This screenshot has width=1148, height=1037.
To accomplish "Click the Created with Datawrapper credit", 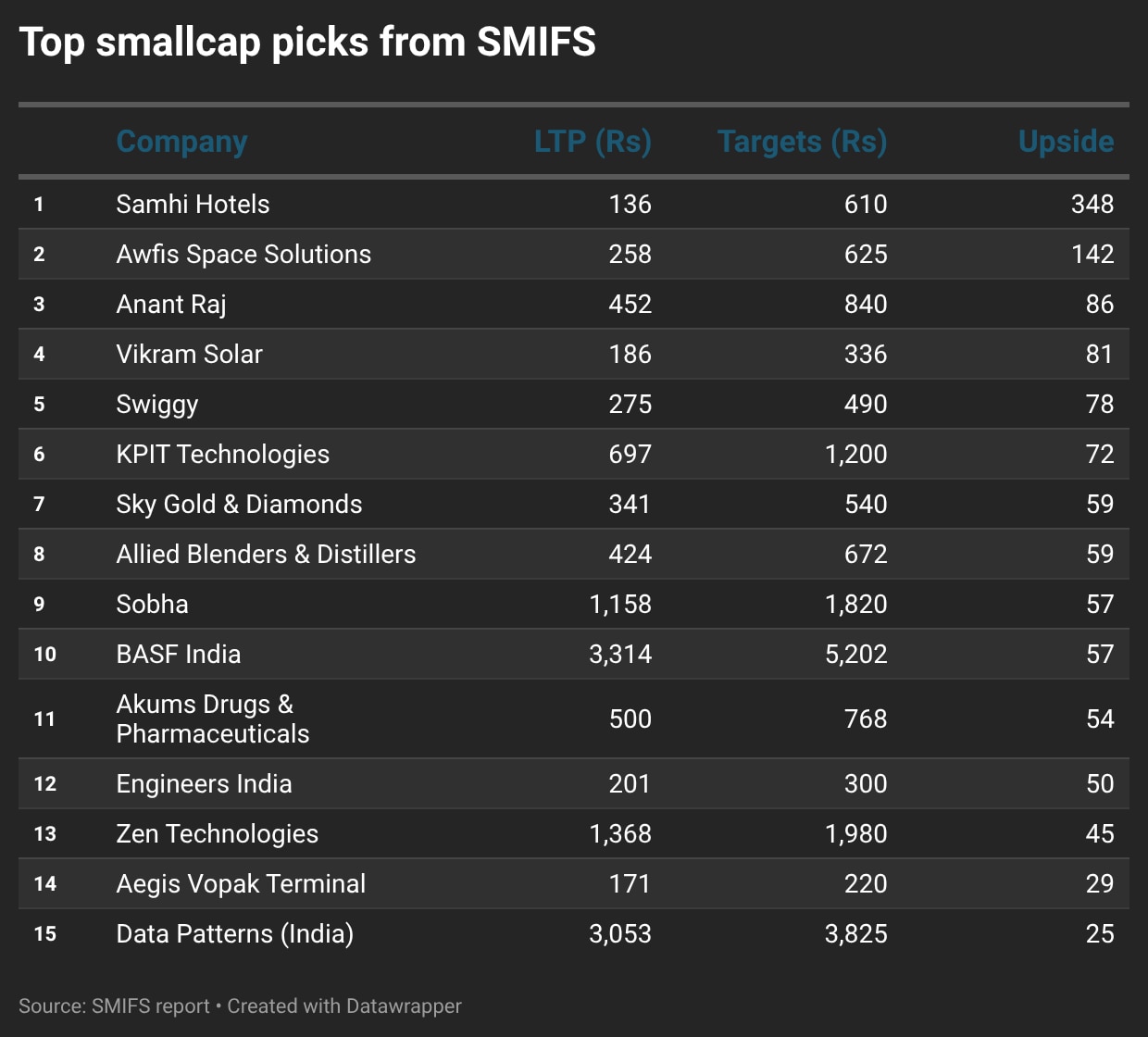I will pyautogui.click(x=344, y=1006).
